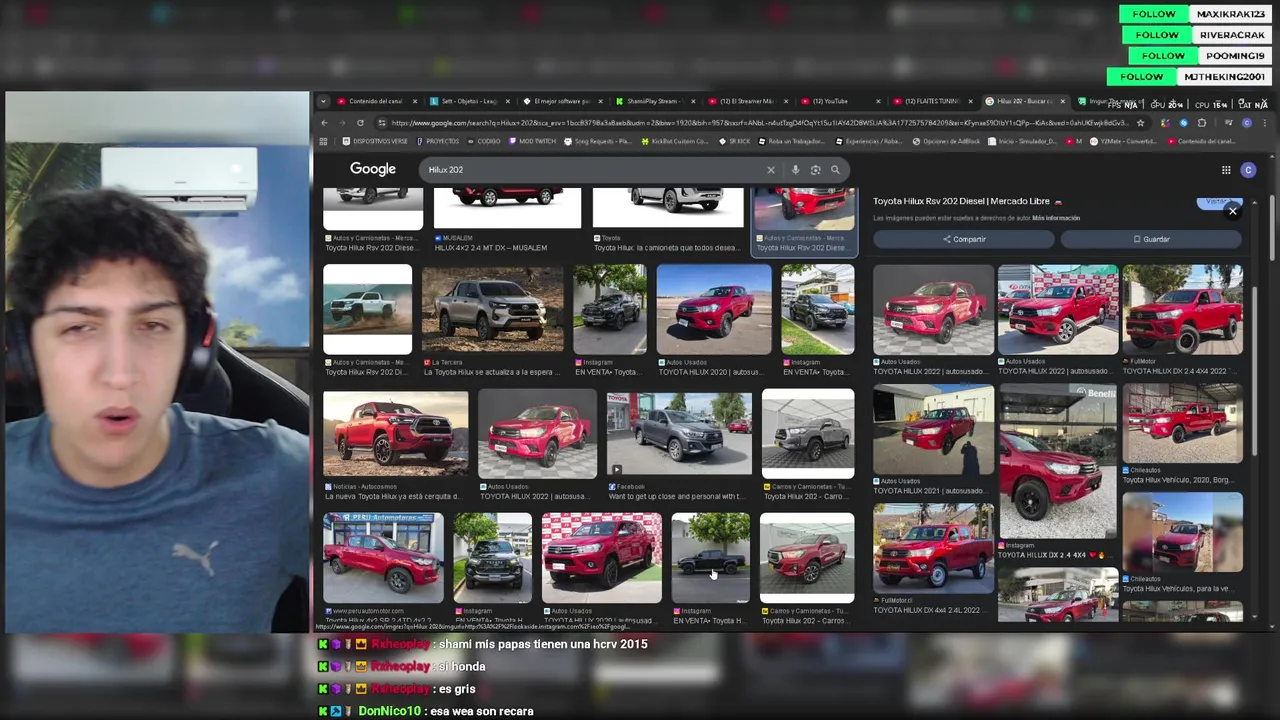Click the Guardar button
The image size is (1280, 720).
click(x=1151, y=239)
